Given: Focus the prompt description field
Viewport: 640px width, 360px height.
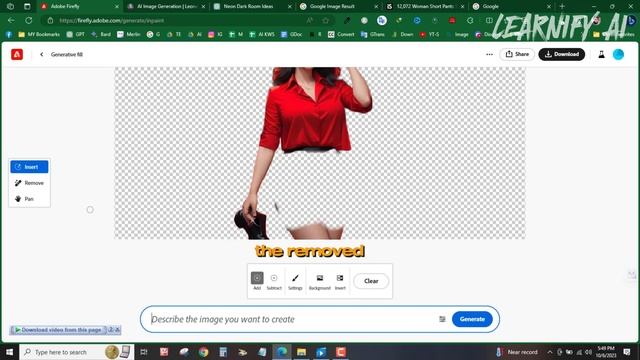Looking at the screenshot, I should point(292,319).
